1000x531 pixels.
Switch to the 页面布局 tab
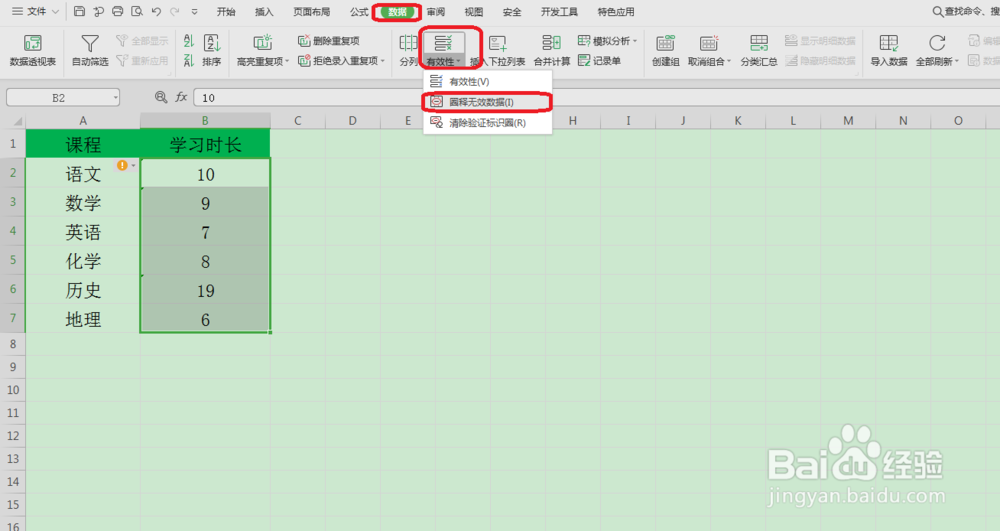(312, 11)
